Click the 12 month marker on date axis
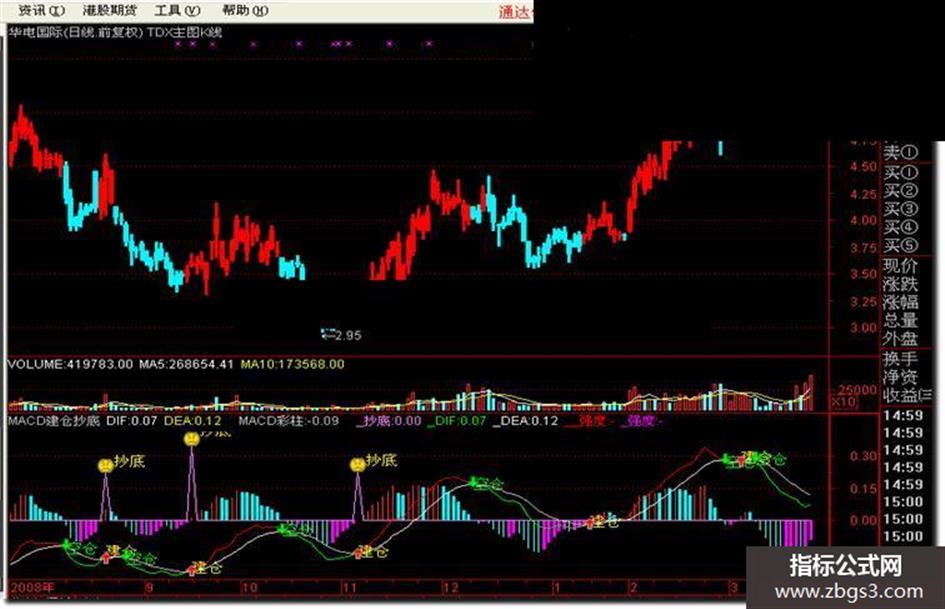 pyautogui.click(x=451, y=587)
